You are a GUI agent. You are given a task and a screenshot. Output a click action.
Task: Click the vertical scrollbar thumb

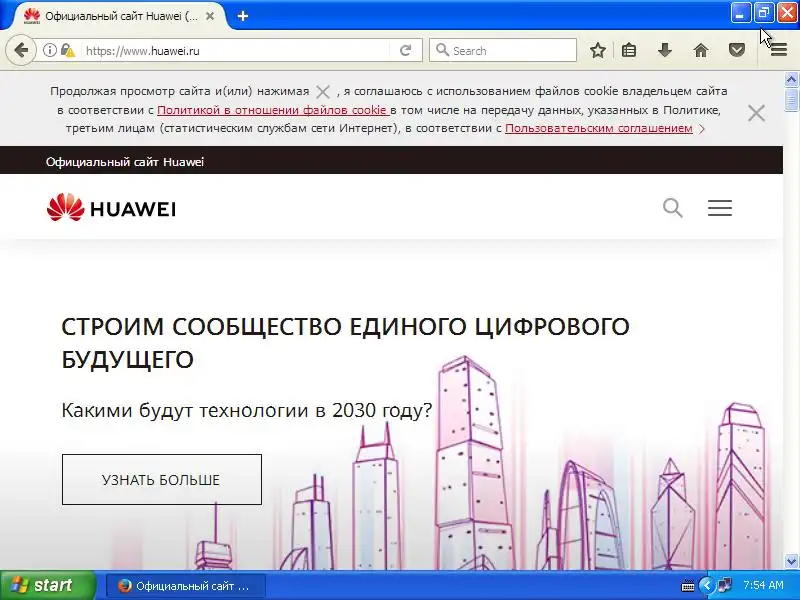click(x=791, y=99)
